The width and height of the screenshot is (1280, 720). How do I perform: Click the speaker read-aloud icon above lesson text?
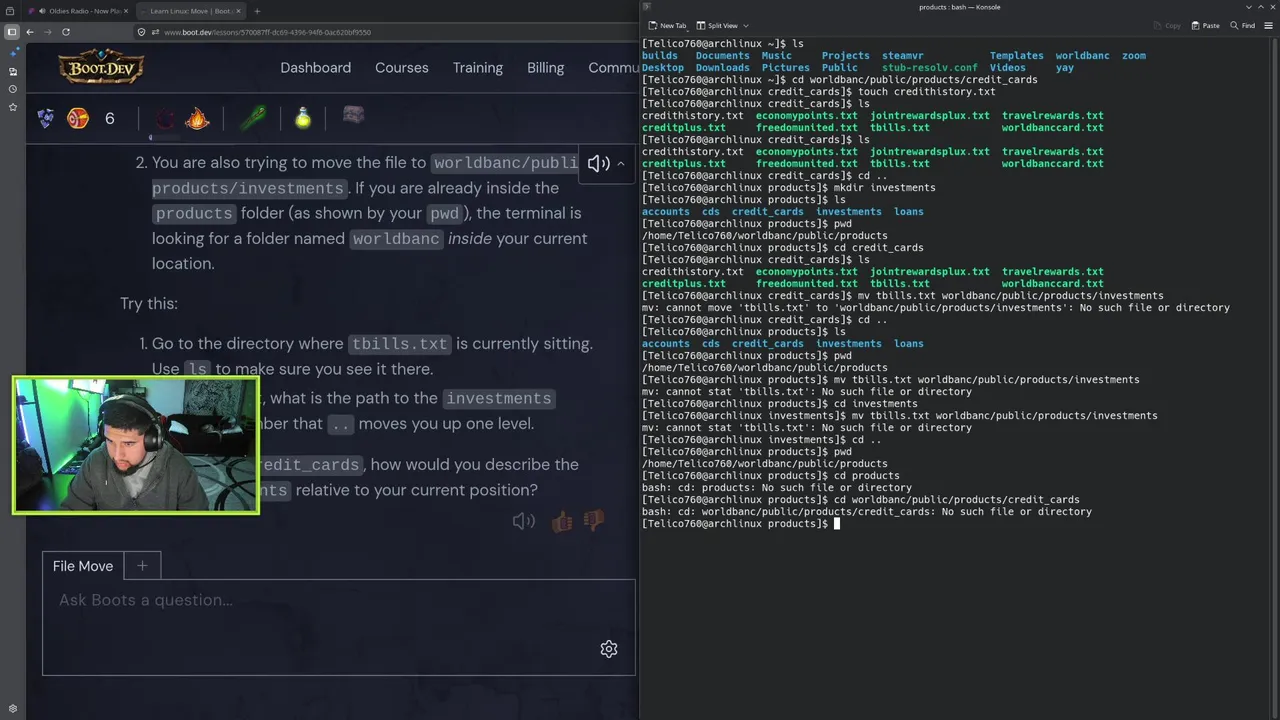point(598,164)
